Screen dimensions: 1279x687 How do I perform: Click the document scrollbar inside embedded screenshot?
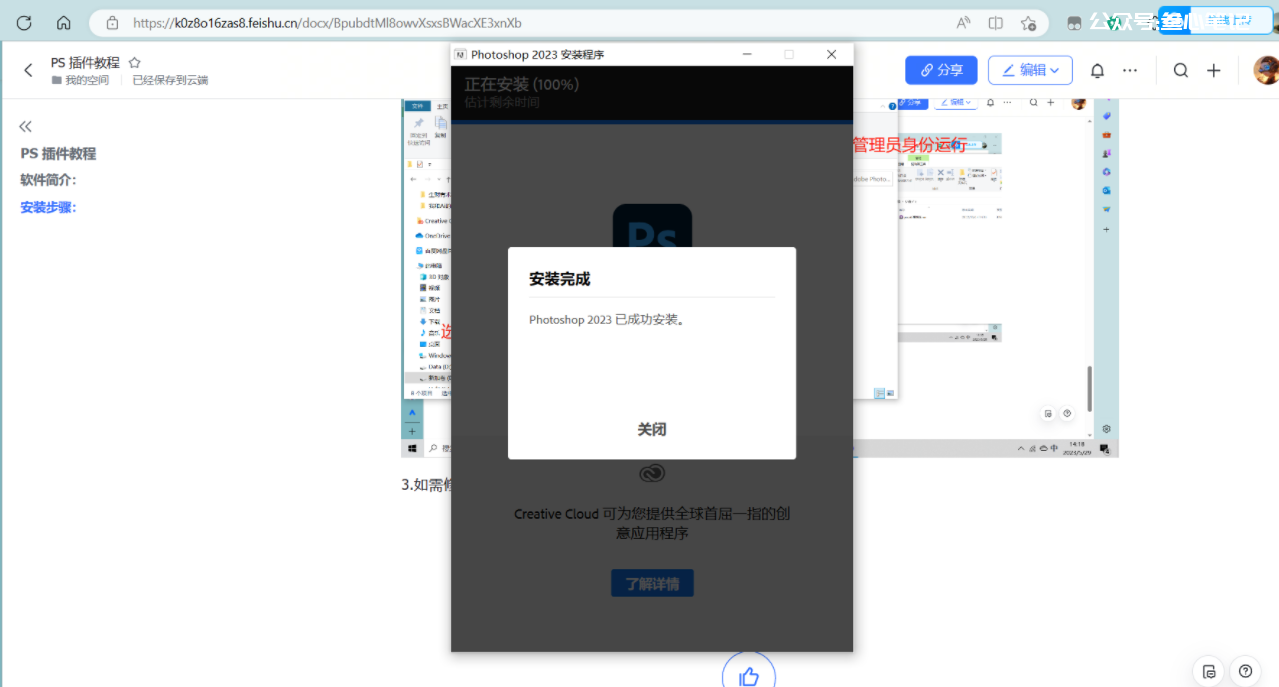point(1090,388)
